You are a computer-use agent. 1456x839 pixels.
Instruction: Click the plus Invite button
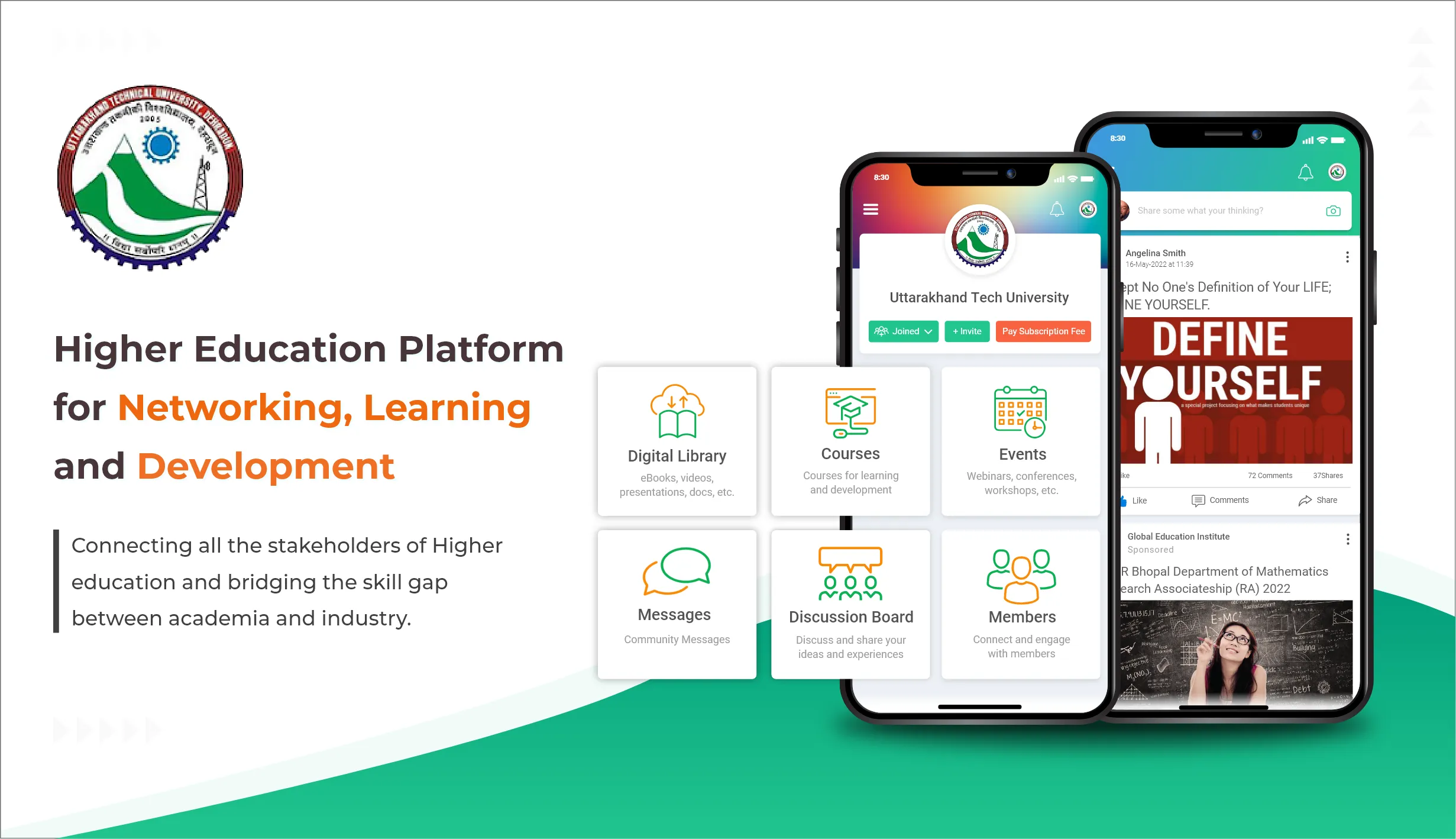click(966, 330)
